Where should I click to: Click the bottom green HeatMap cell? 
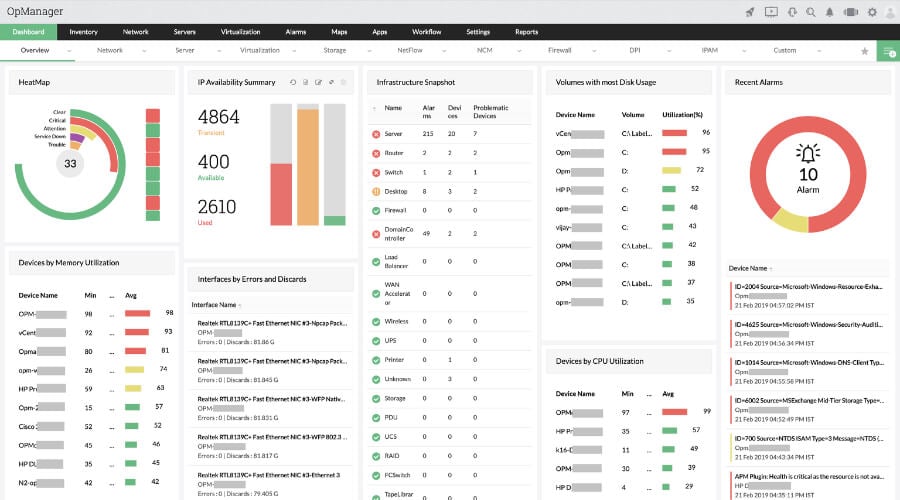(153, 216)
